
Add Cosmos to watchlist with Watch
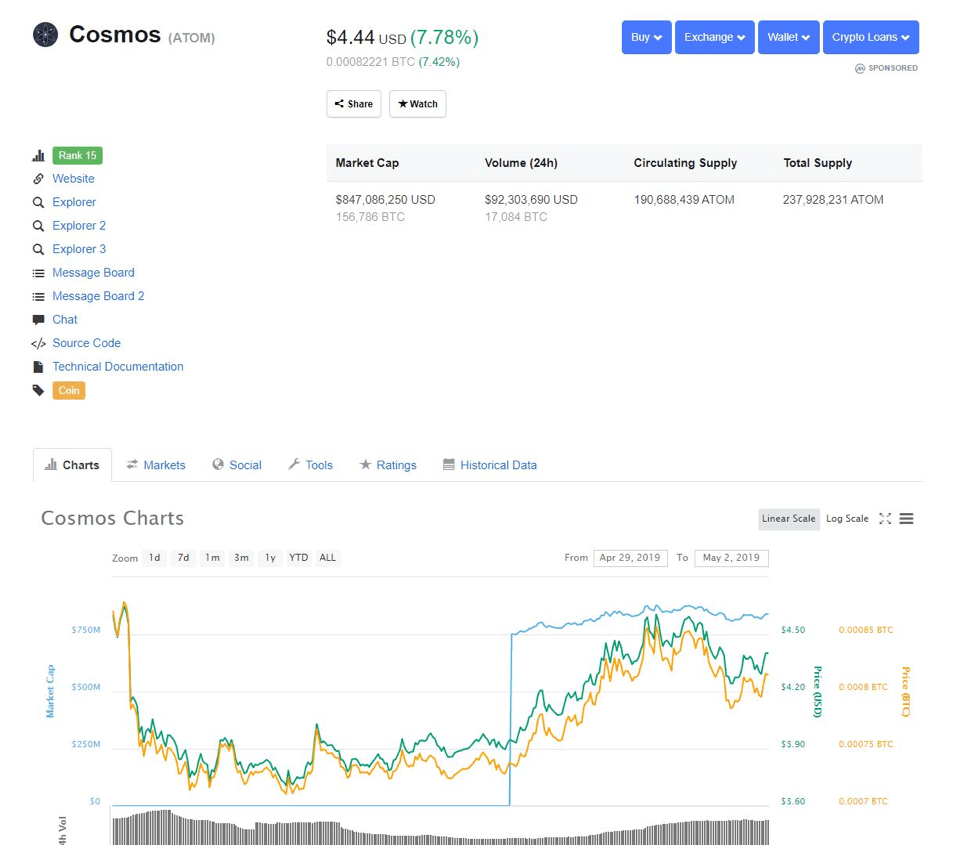point(417,104)
